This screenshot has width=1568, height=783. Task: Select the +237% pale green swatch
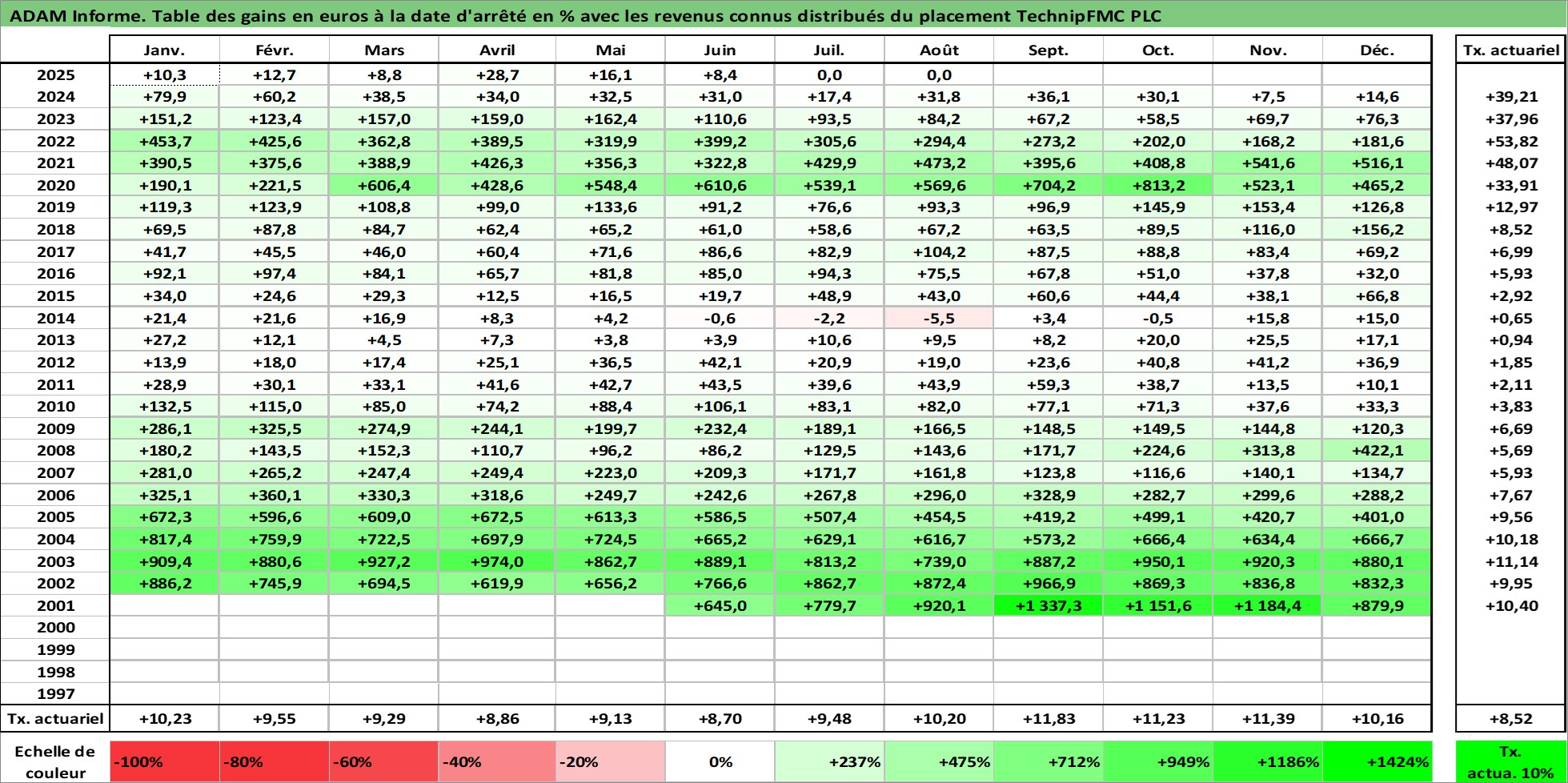(x=829, y=761)
